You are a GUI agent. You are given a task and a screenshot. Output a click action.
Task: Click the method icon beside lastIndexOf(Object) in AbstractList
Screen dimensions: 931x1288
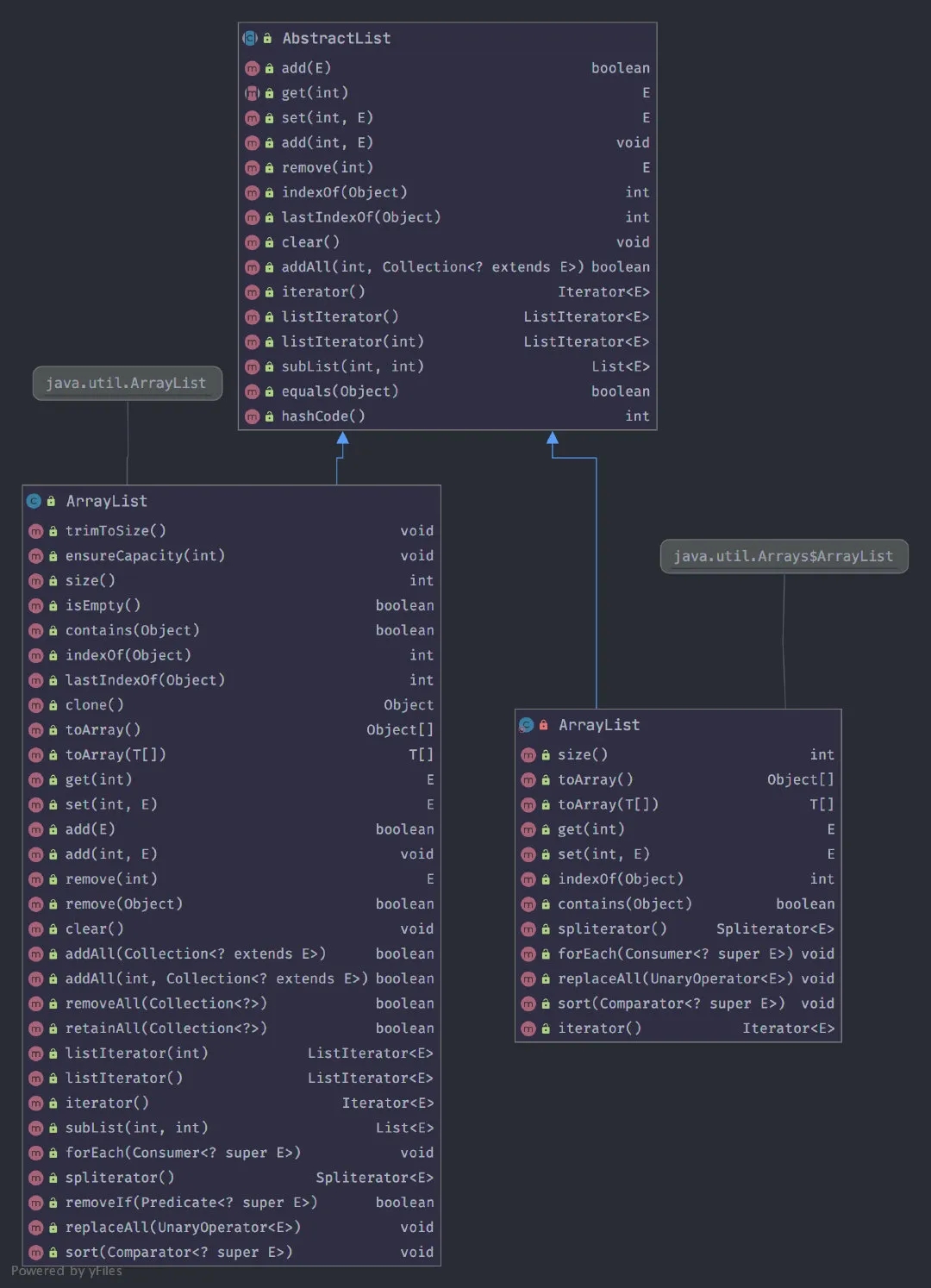pyautogui.click(x=252, y=218)
